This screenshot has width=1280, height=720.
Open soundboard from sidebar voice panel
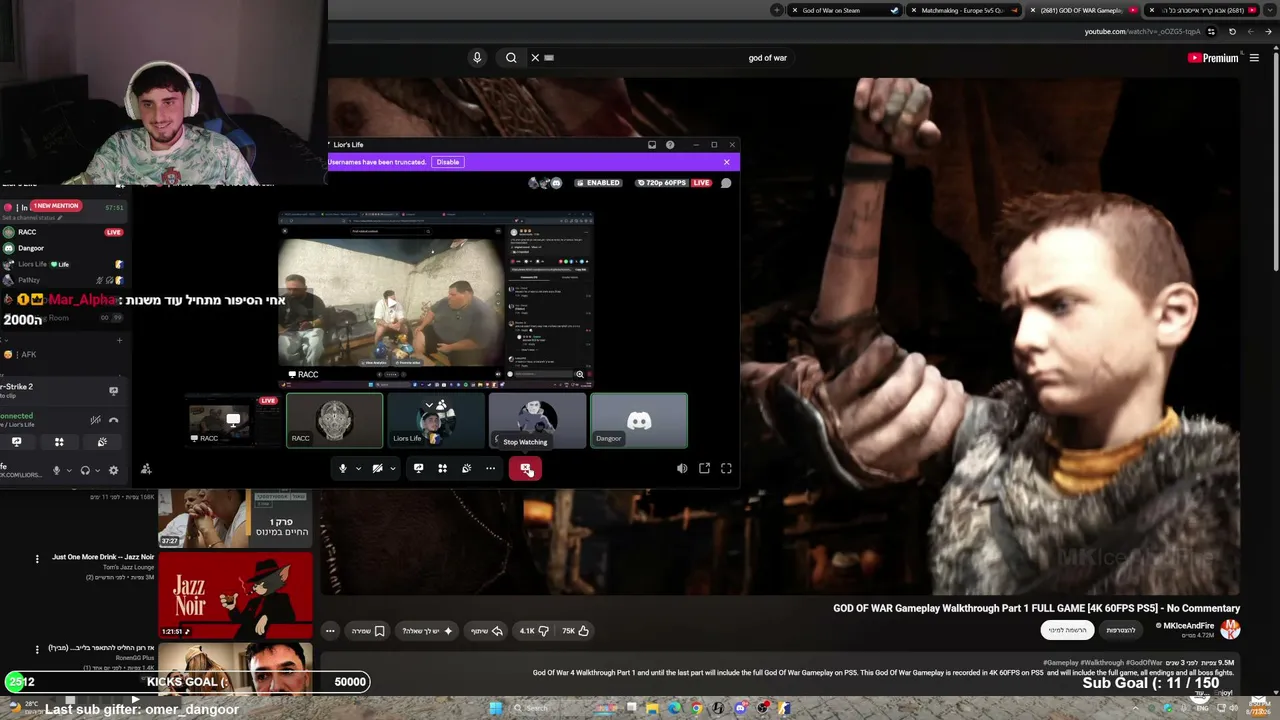click(x=102, y=442)
